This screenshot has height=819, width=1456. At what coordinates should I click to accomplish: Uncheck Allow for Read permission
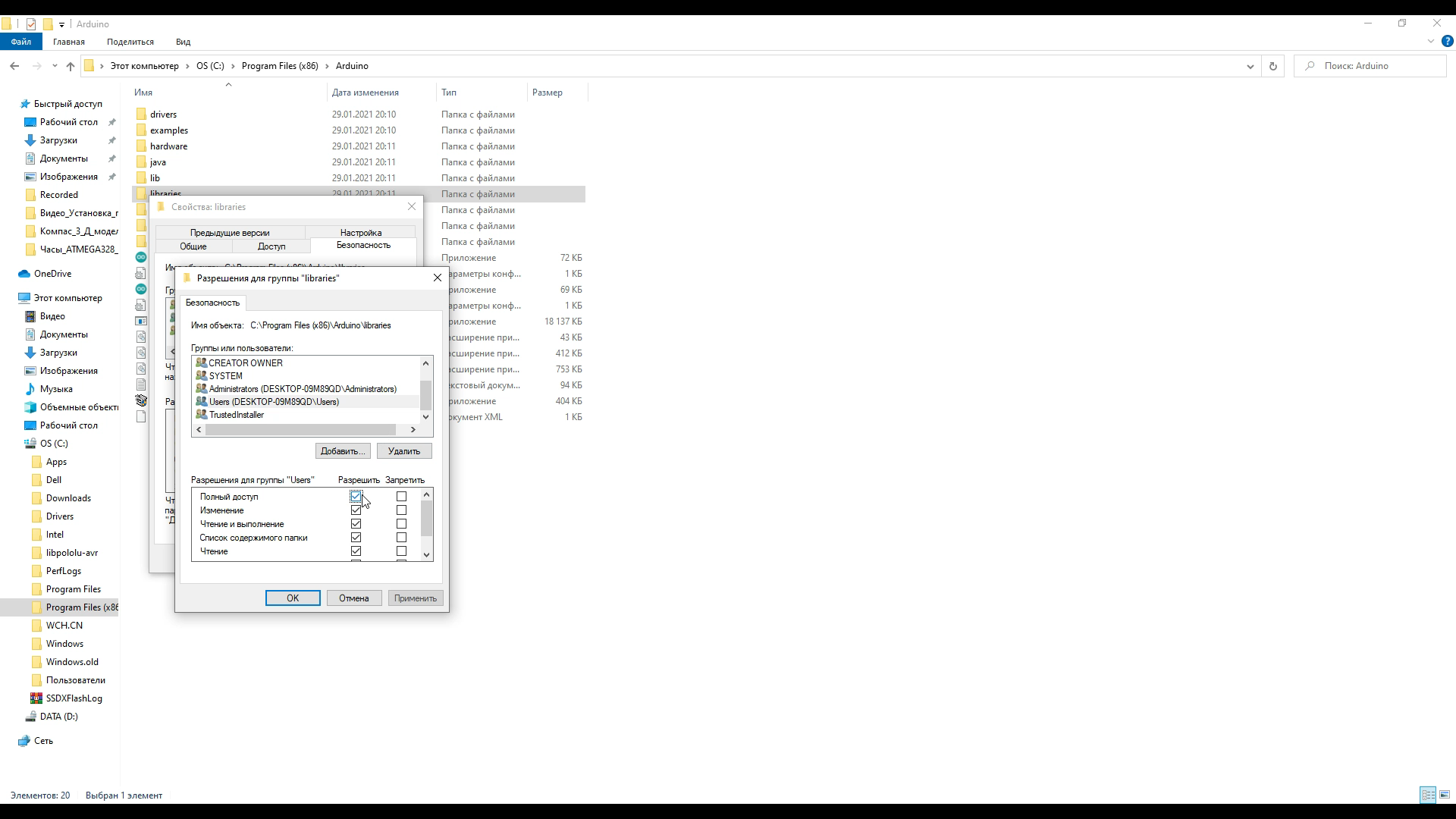click(356, 551)
